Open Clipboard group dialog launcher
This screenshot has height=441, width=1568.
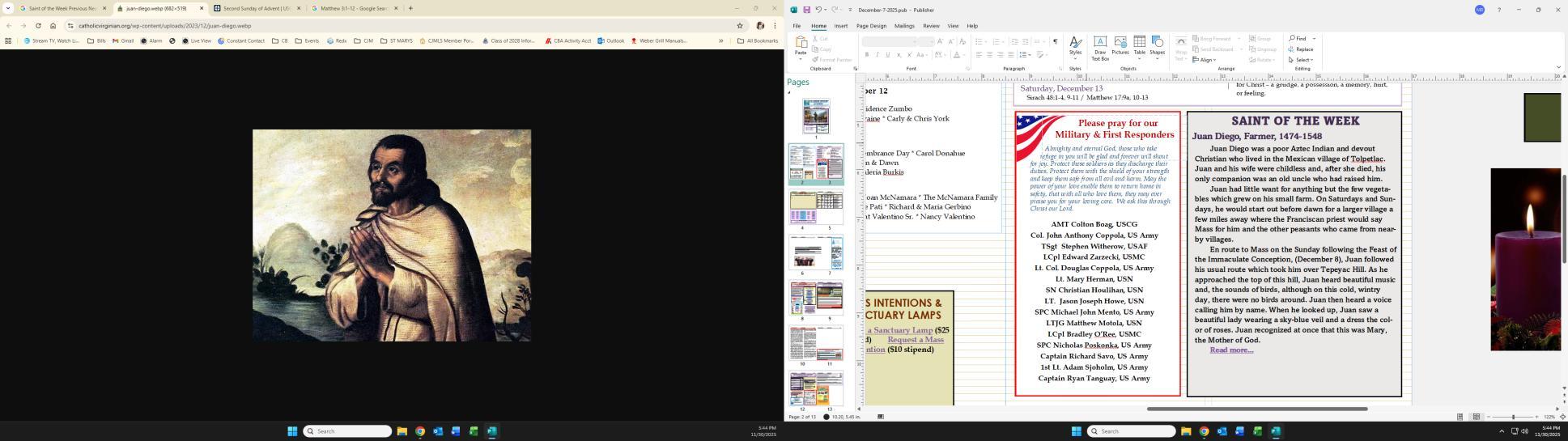pos(855,69)
